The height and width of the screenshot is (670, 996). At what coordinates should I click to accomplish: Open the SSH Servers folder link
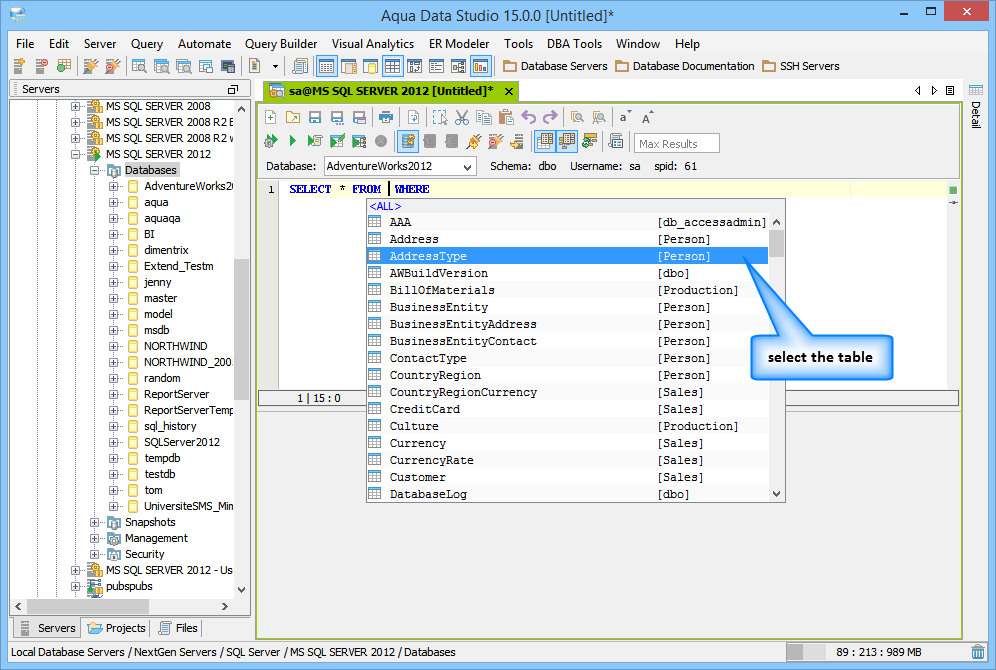coord(801,66)
